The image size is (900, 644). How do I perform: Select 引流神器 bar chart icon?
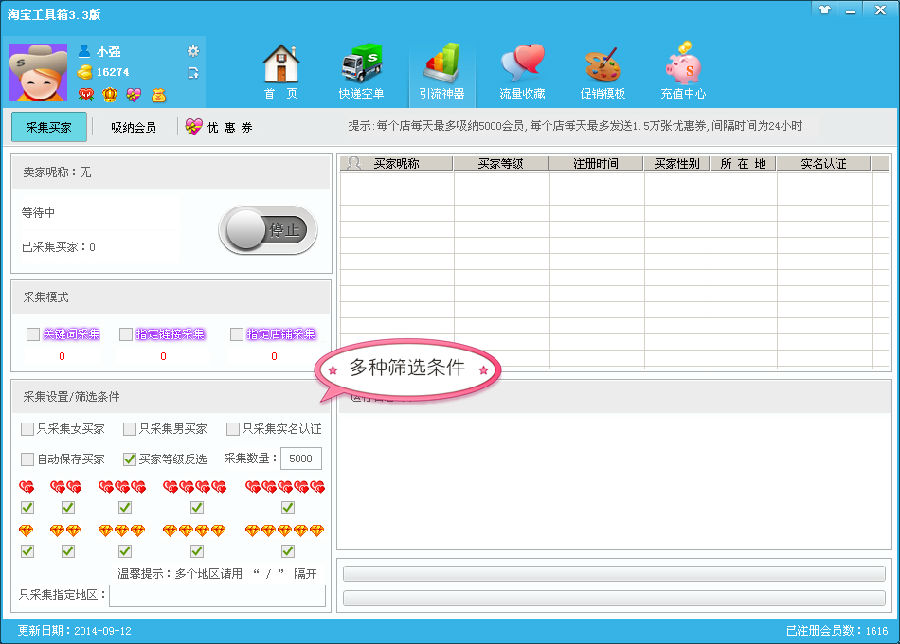tap(442, 72)
